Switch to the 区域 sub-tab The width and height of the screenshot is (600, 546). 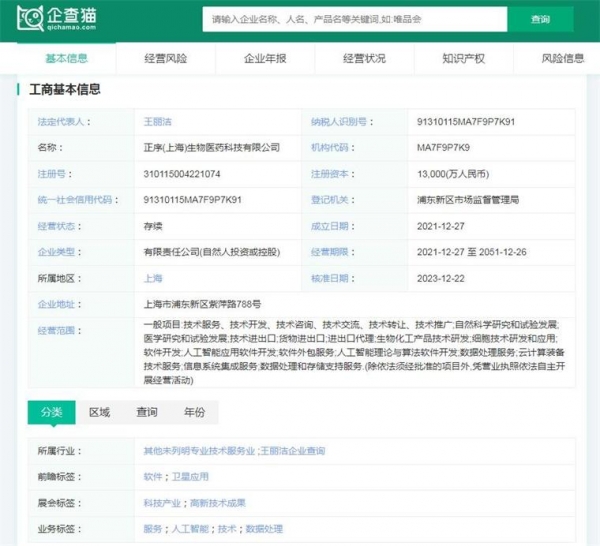pos(99,412)
